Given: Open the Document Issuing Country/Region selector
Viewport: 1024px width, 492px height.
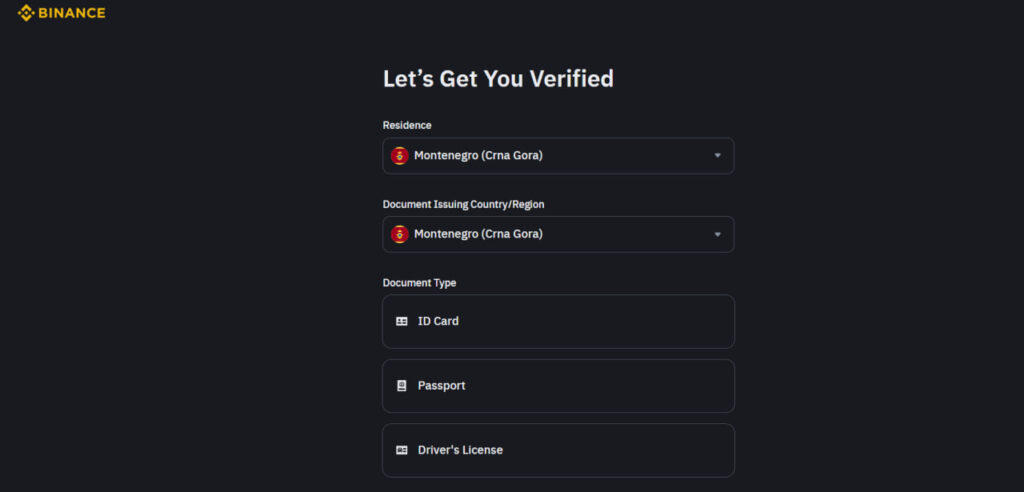Looking at the screenshot, I should pos(558,234).
